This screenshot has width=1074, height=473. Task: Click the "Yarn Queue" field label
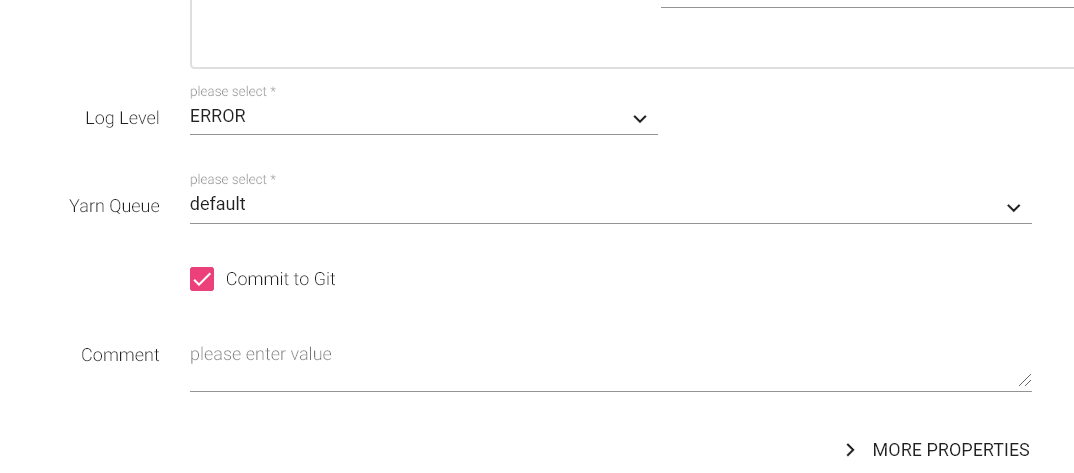(114, 206)
